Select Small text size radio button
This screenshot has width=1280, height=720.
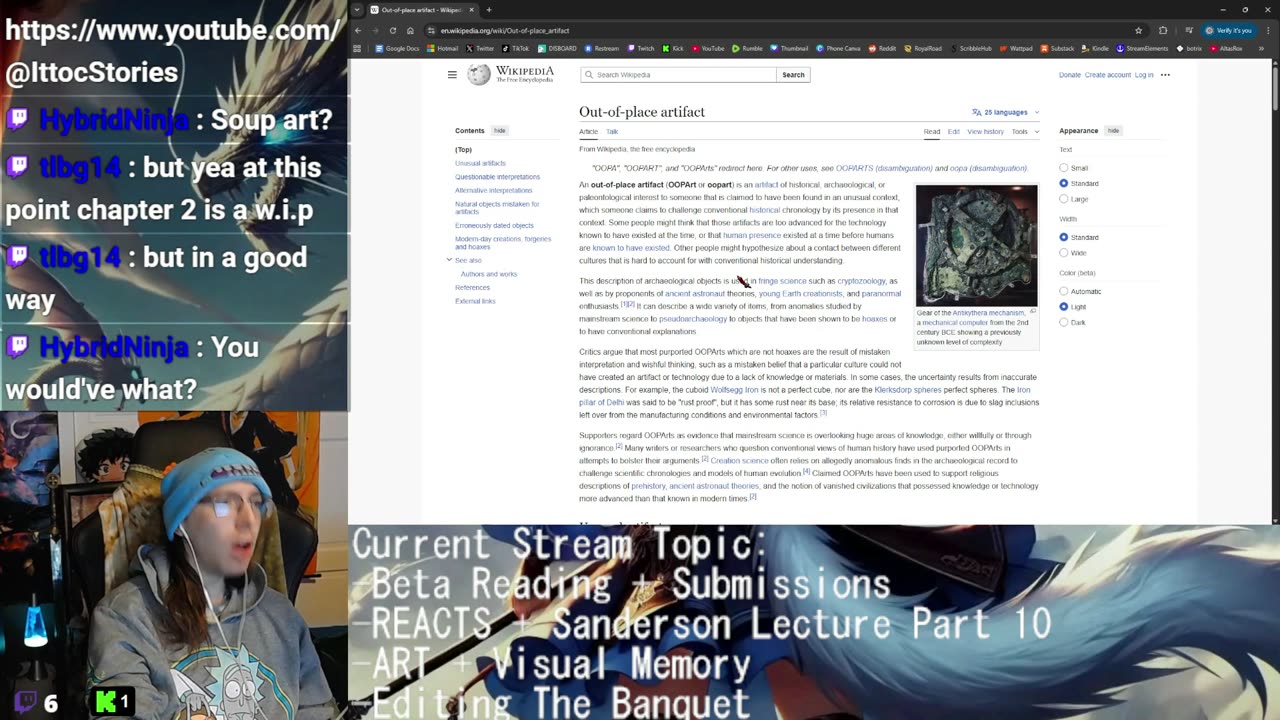coord(1063,168)
